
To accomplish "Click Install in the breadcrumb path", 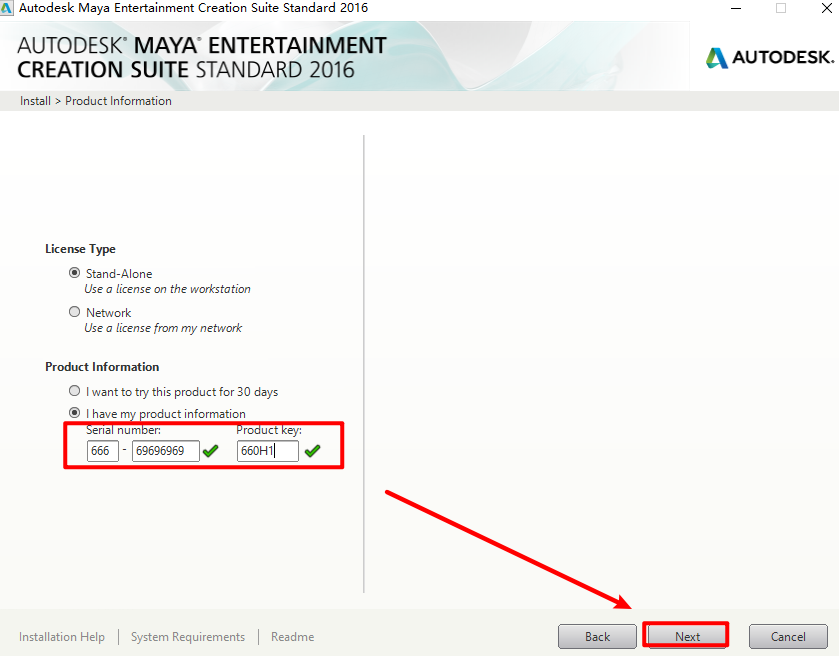I will (35, 101).
